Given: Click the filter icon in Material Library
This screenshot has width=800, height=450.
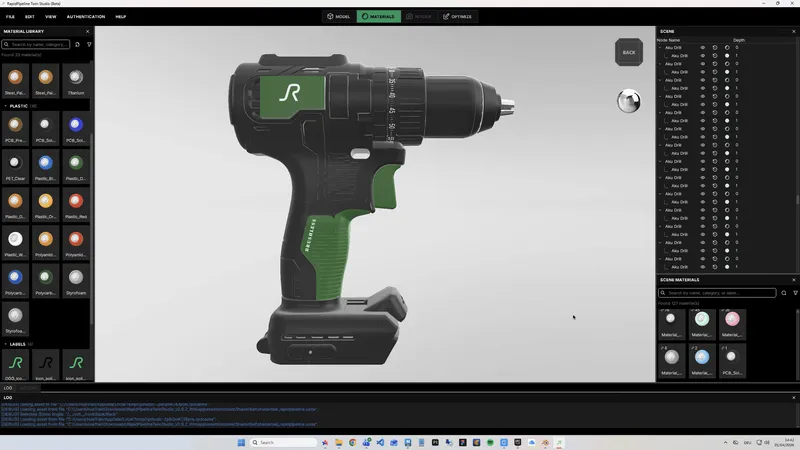Looking at the screenshot, I should click(x=89, y=45).
